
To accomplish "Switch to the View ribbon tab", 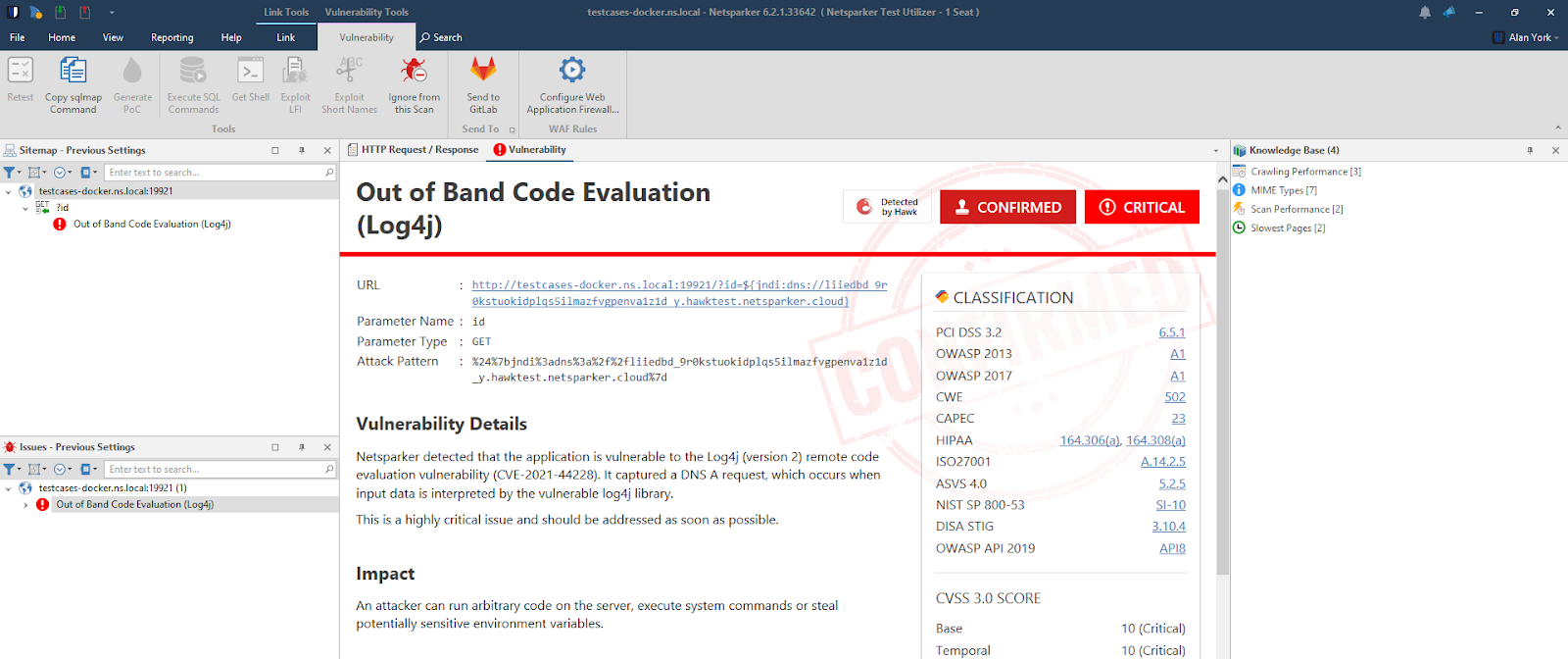I will tap(113, 37).
